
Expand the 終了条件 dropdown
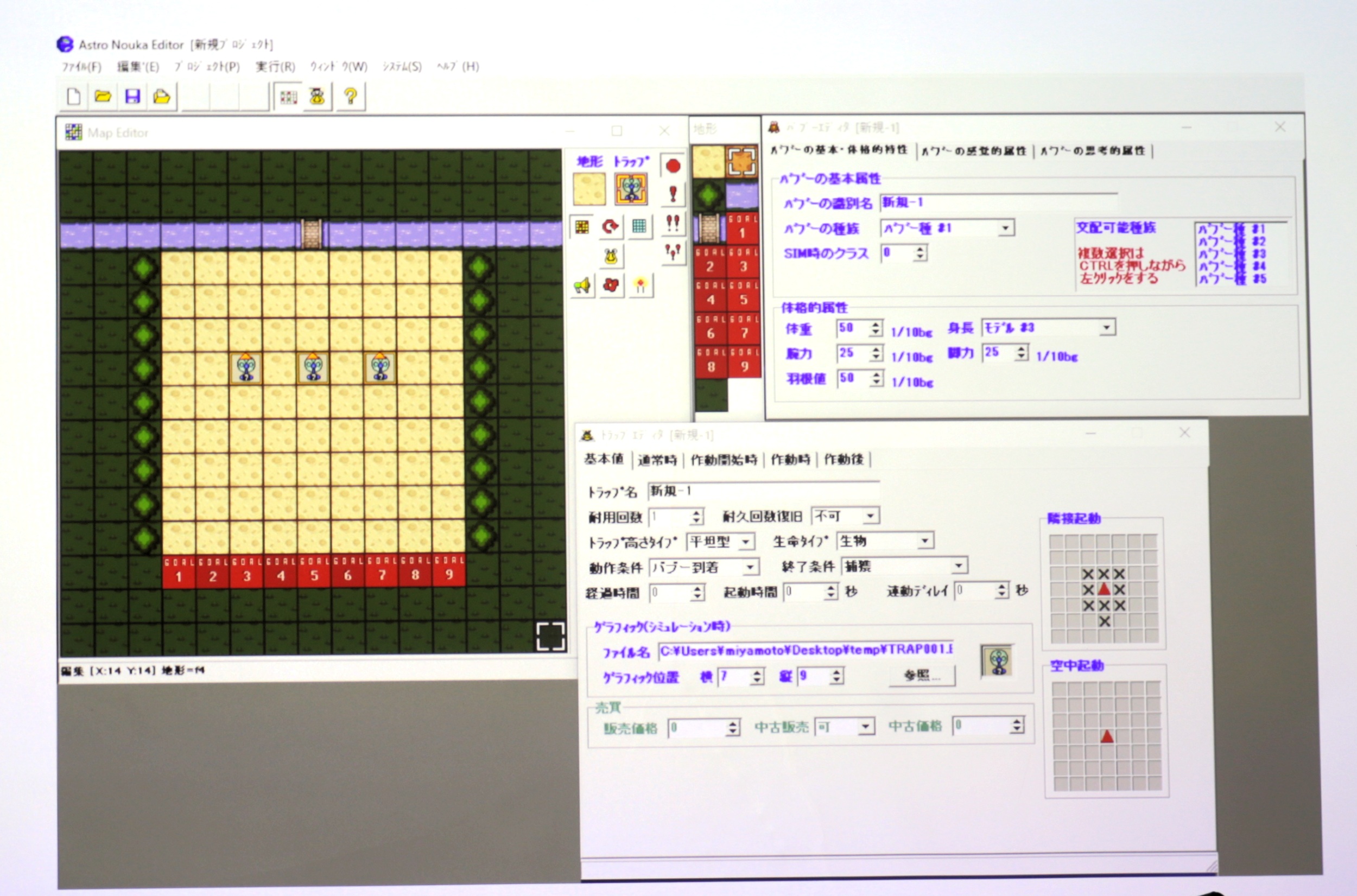(x=959, y=565)
